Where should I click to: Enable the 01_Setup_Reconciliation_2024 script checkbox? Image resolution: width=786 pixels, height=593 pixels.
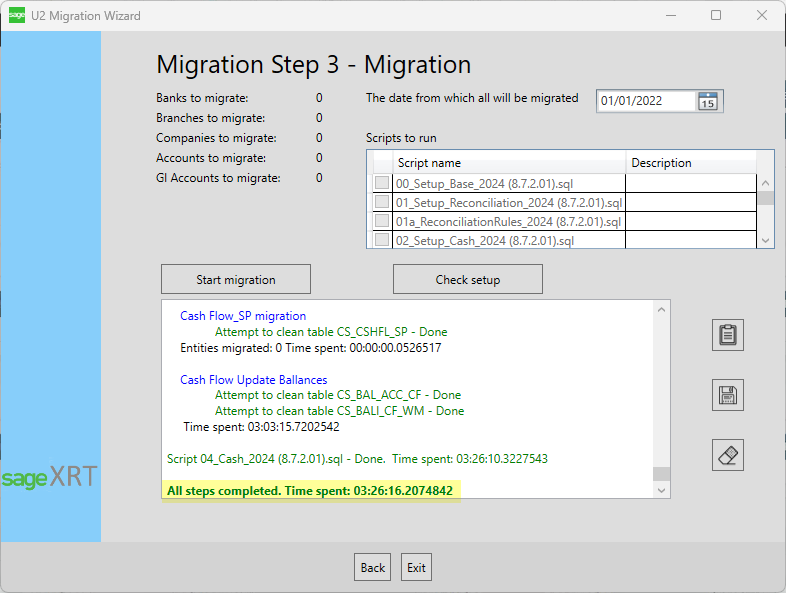(382, 202)
